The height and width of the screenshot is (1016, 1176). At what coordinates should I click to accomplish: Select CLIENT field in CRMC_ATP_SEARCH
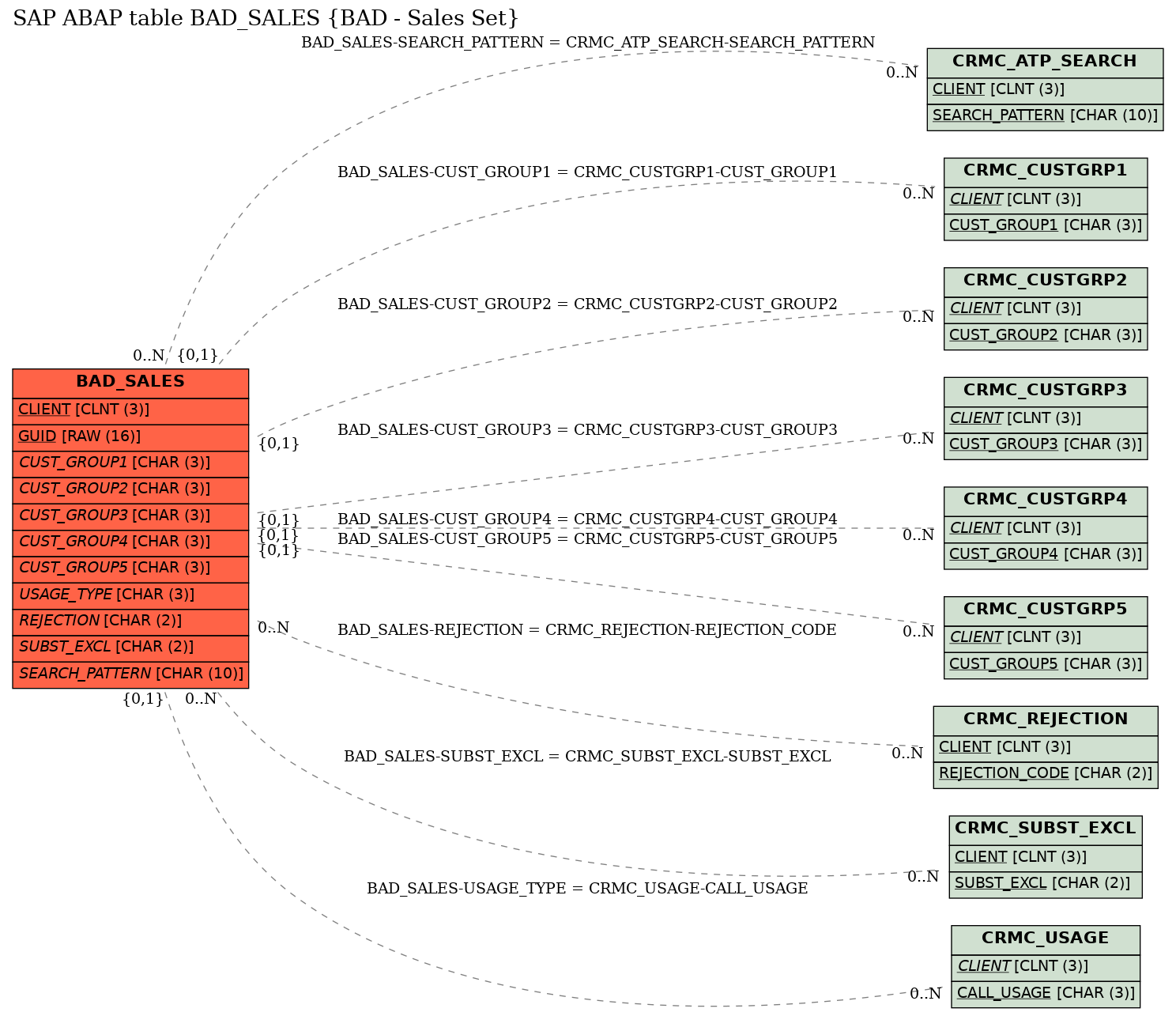point(1045,90)
